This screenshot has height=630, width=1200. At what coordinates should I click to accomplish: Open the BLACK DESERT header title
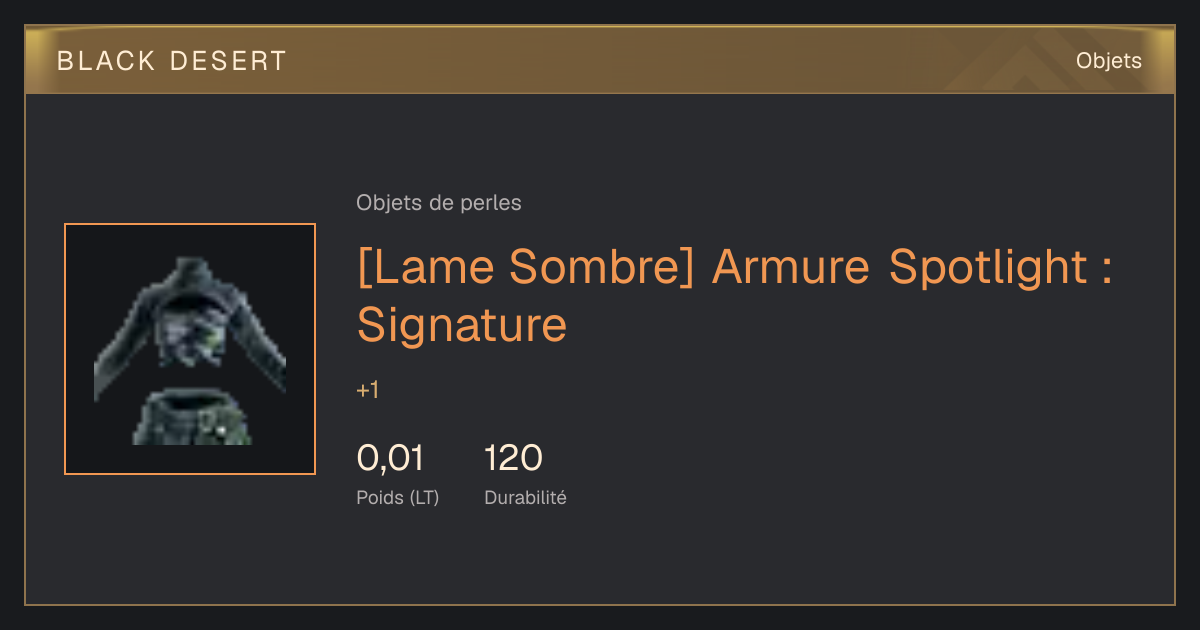pos(171,61)
